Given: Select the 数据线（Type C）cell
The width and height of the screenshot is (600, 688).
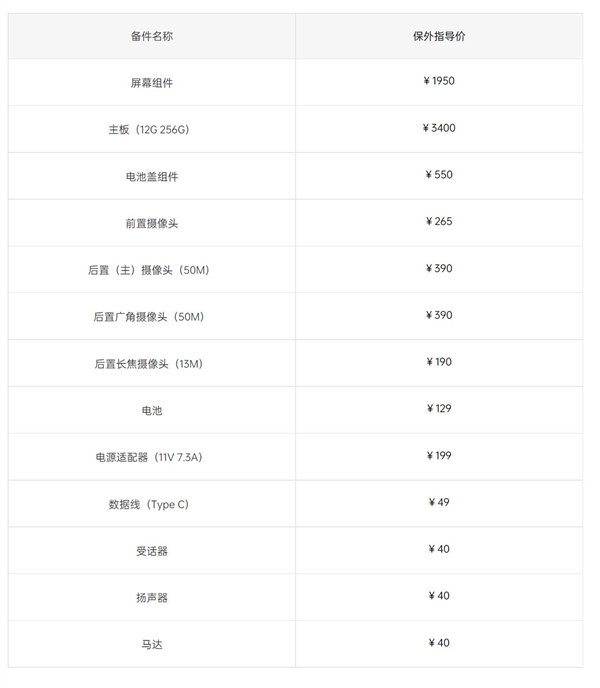Looking at the screenshot, I should click(152, 504).
